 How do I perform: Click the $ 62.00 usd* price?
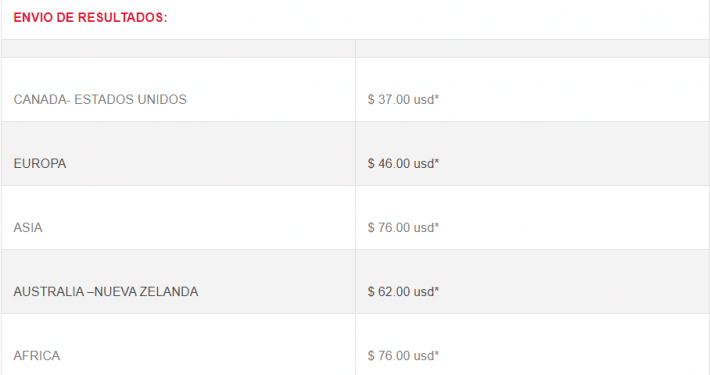click(403, 292)
